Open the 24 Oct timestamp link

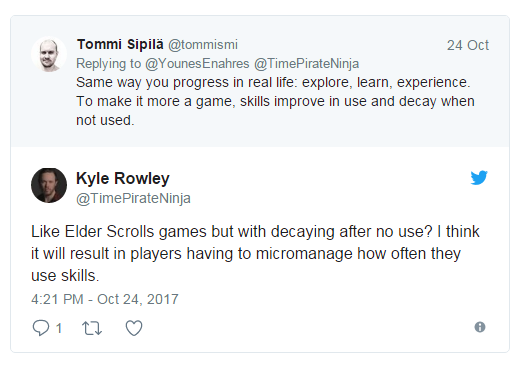(x=468, y=45)
